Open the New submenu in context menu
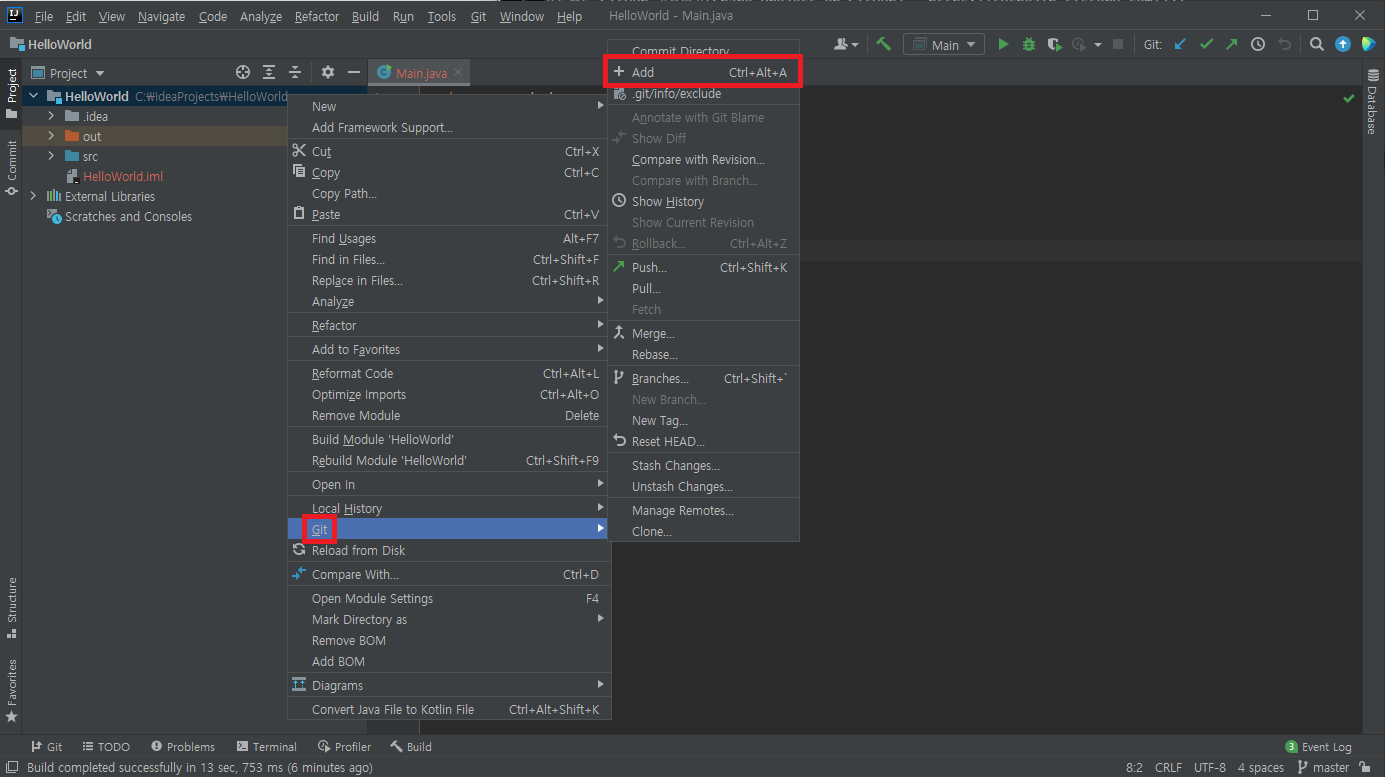Image resolution: width=1385 pixels, height=778 pixels. (448, 106)
